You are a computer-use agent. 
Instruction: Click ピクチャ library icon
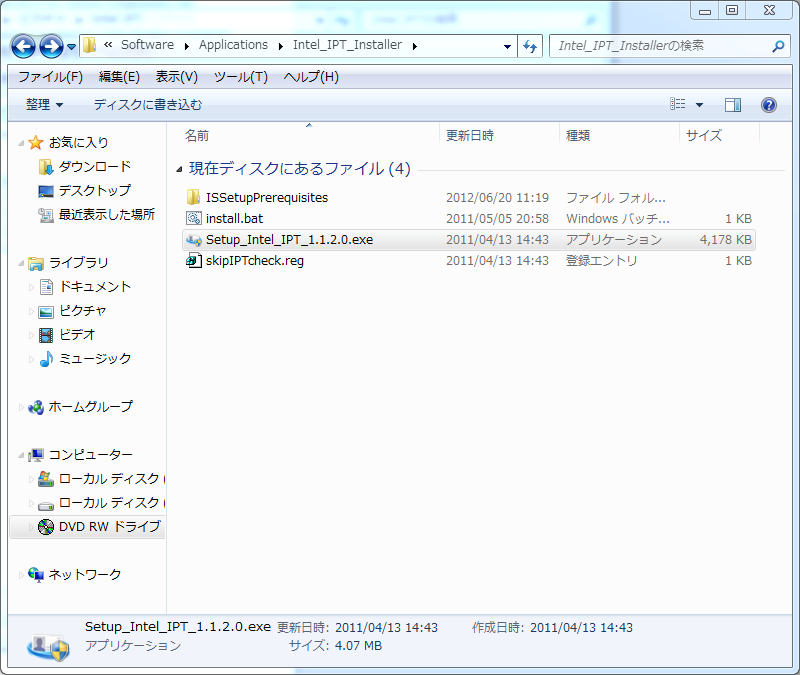coord(46,311)
